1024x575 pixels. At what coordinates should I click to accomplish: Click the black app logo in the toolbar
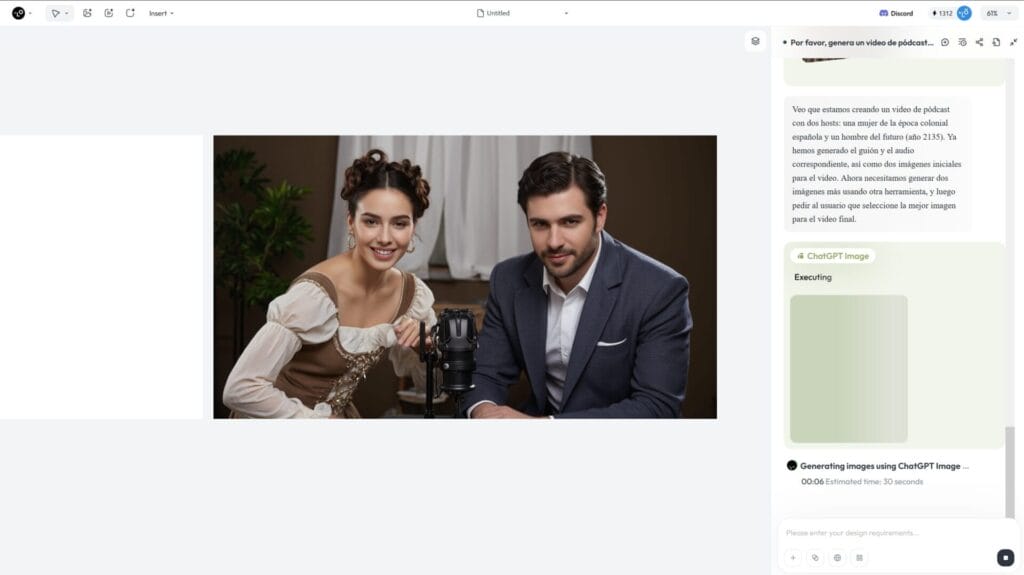click(x=18, y=13)
